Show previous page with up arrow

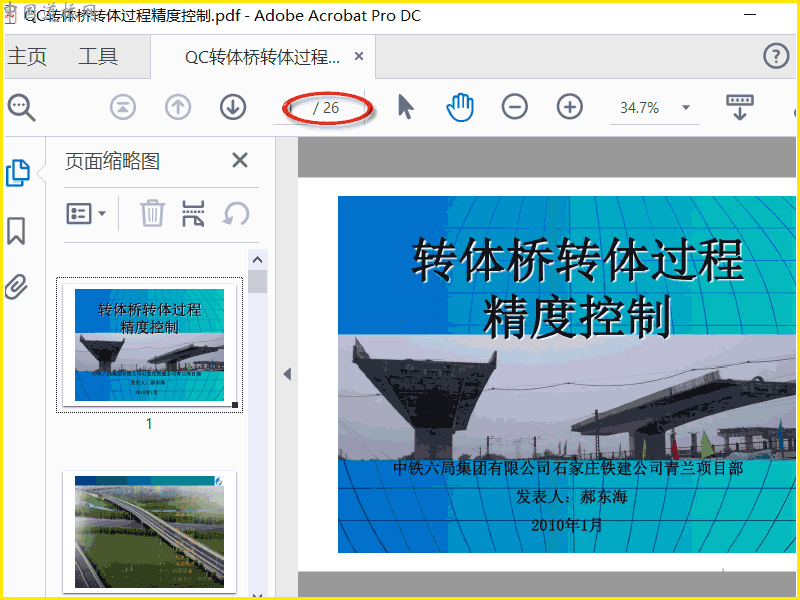(x=178, y=108)
